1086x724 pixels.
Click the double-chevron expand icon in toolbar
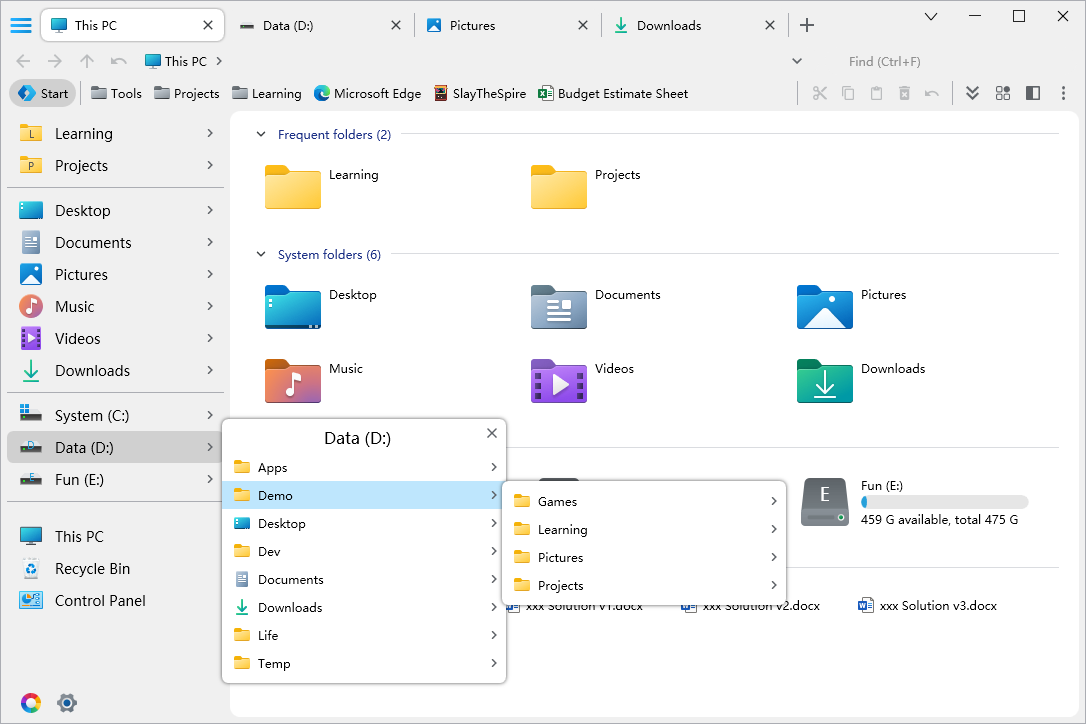point(972,93)
